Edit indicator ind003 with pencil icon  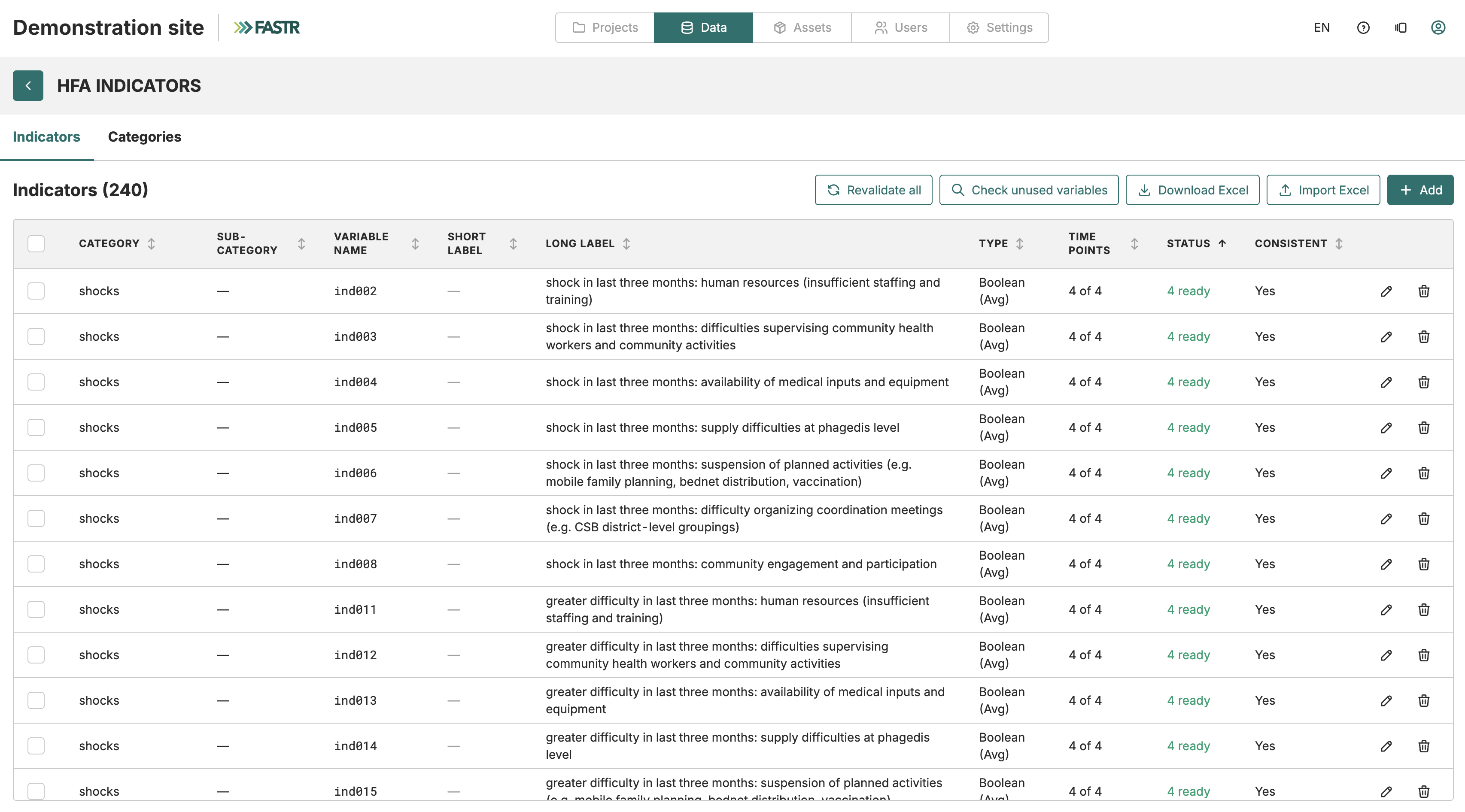(x=1386, y=336)
